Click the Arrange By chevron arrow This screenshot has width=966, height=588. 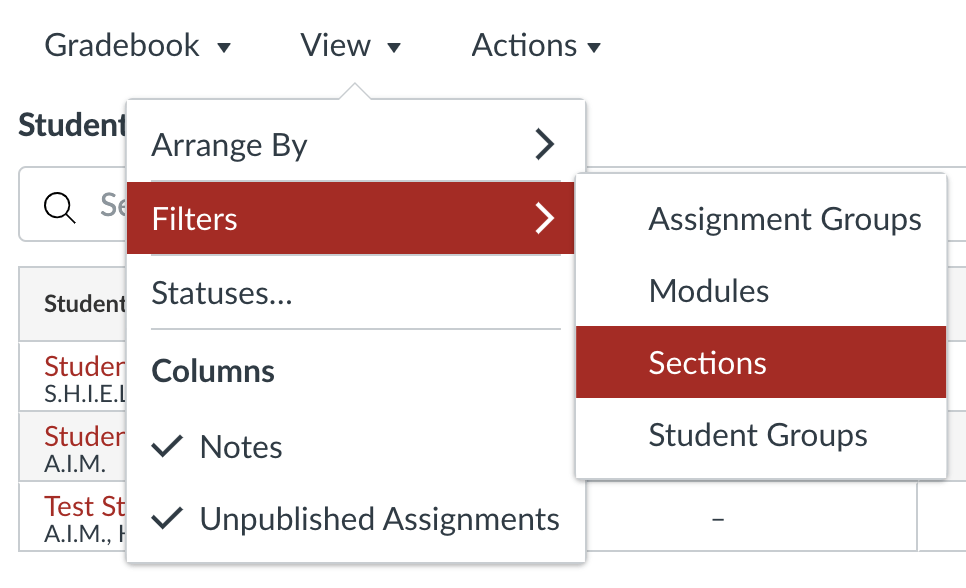coord(544,145)
